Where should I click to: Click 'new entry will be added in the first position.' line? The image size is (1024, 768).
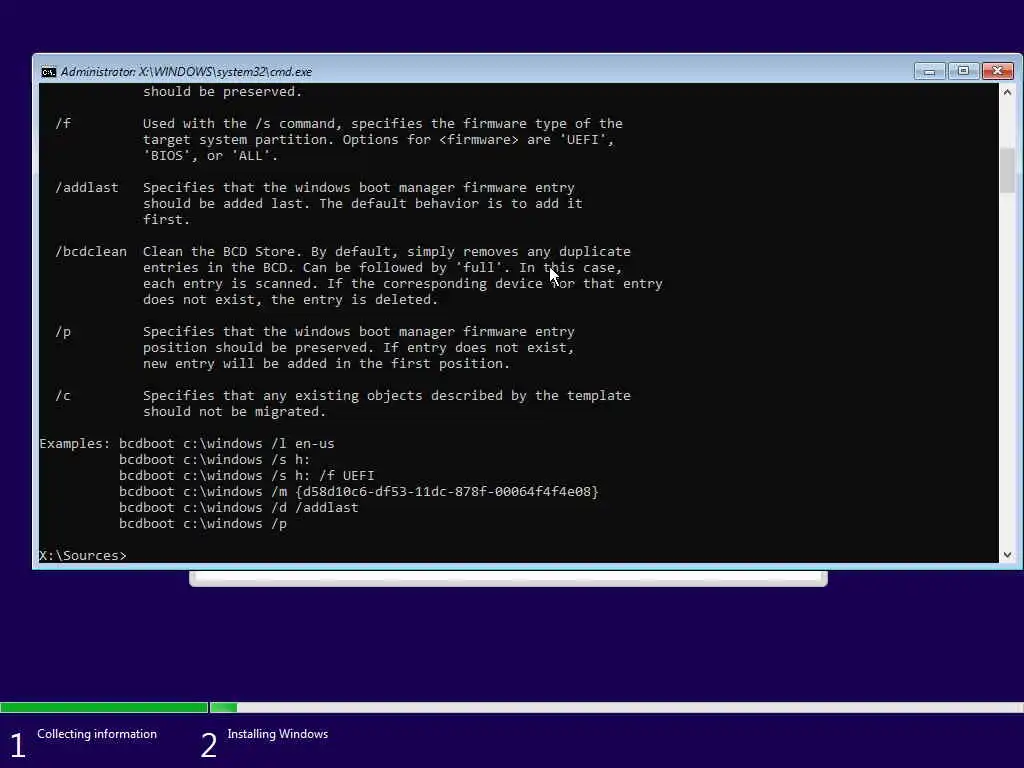[x=327, y=364]
